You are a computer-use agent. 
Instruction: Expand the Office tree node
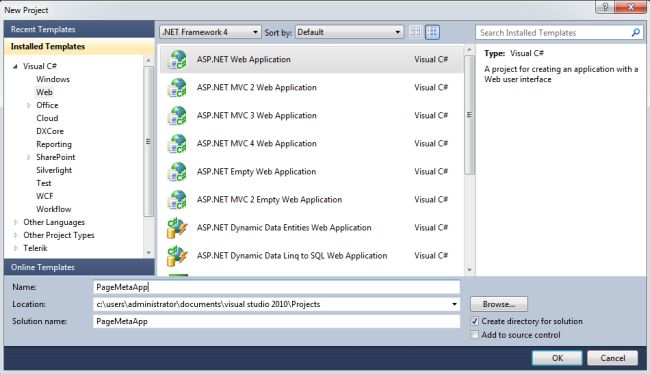(29, 105)
